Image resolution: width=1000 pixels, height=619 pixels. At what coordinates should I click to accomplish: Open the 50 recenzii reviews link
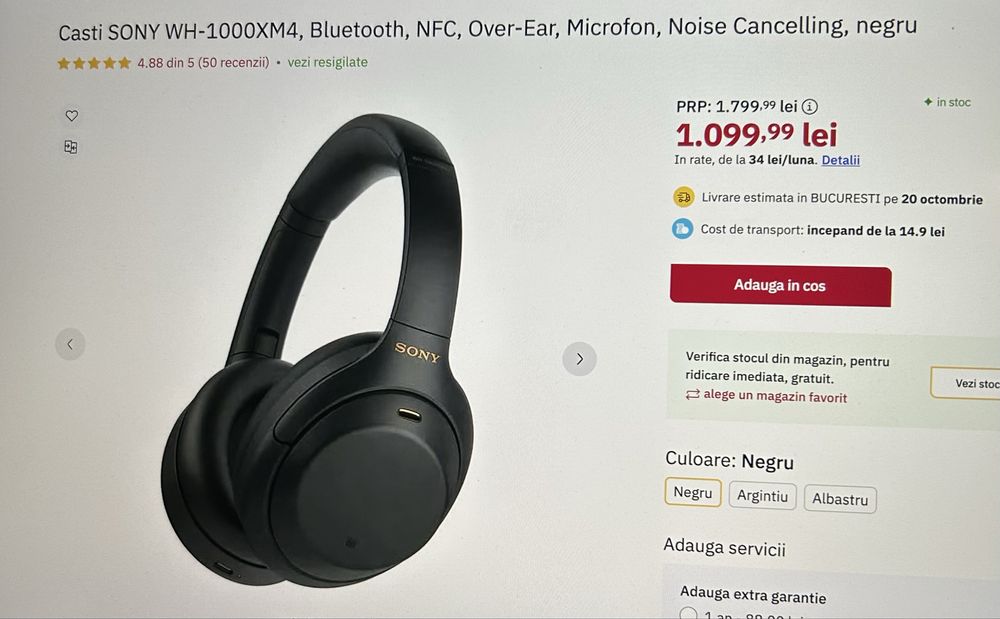pyautogui.click(x=233, y=62)
